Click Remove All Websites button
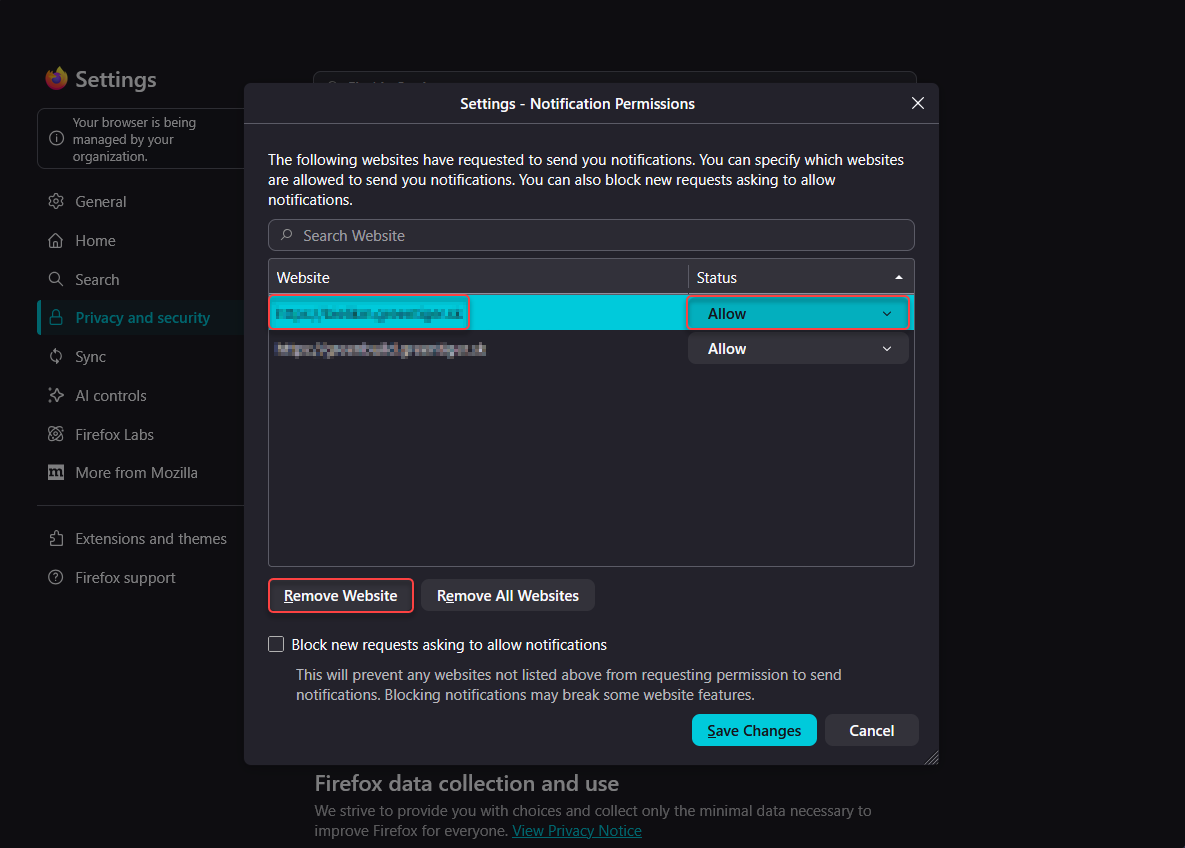The width and height of the screenshot is (1185, 848). (x=508, y=596)
